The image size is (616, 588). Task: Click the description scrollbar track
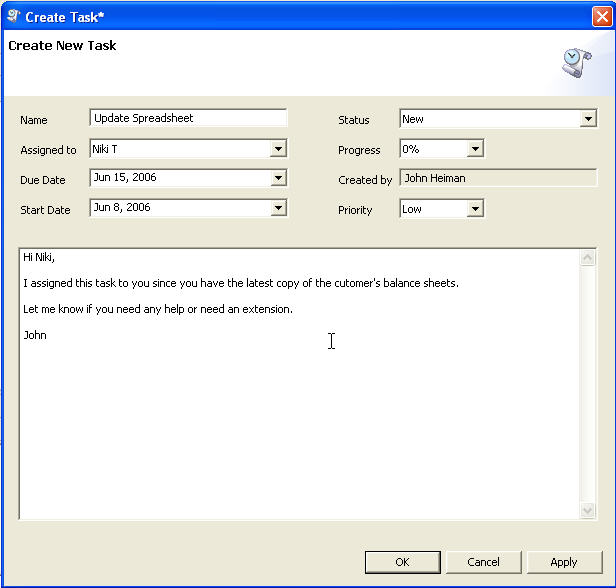[x=588, y=385]
